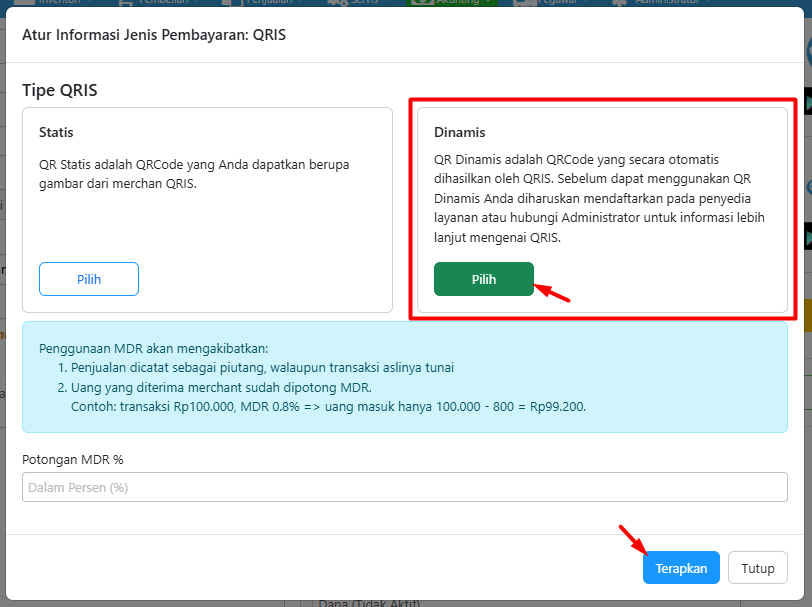812x607 pixels.
Task: Focus the Potongan MDR % input field
Action: click(405, 487)
